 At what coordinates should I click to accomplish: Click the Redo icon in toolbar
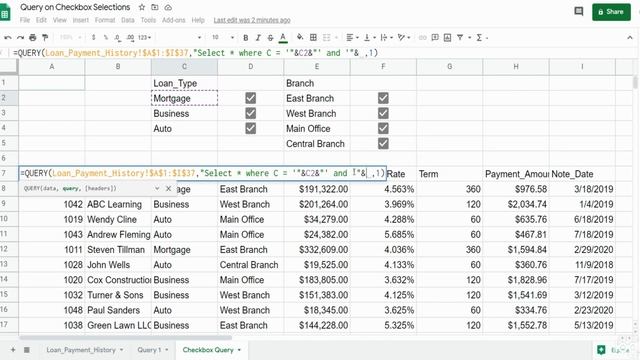(x=20, y=38)
